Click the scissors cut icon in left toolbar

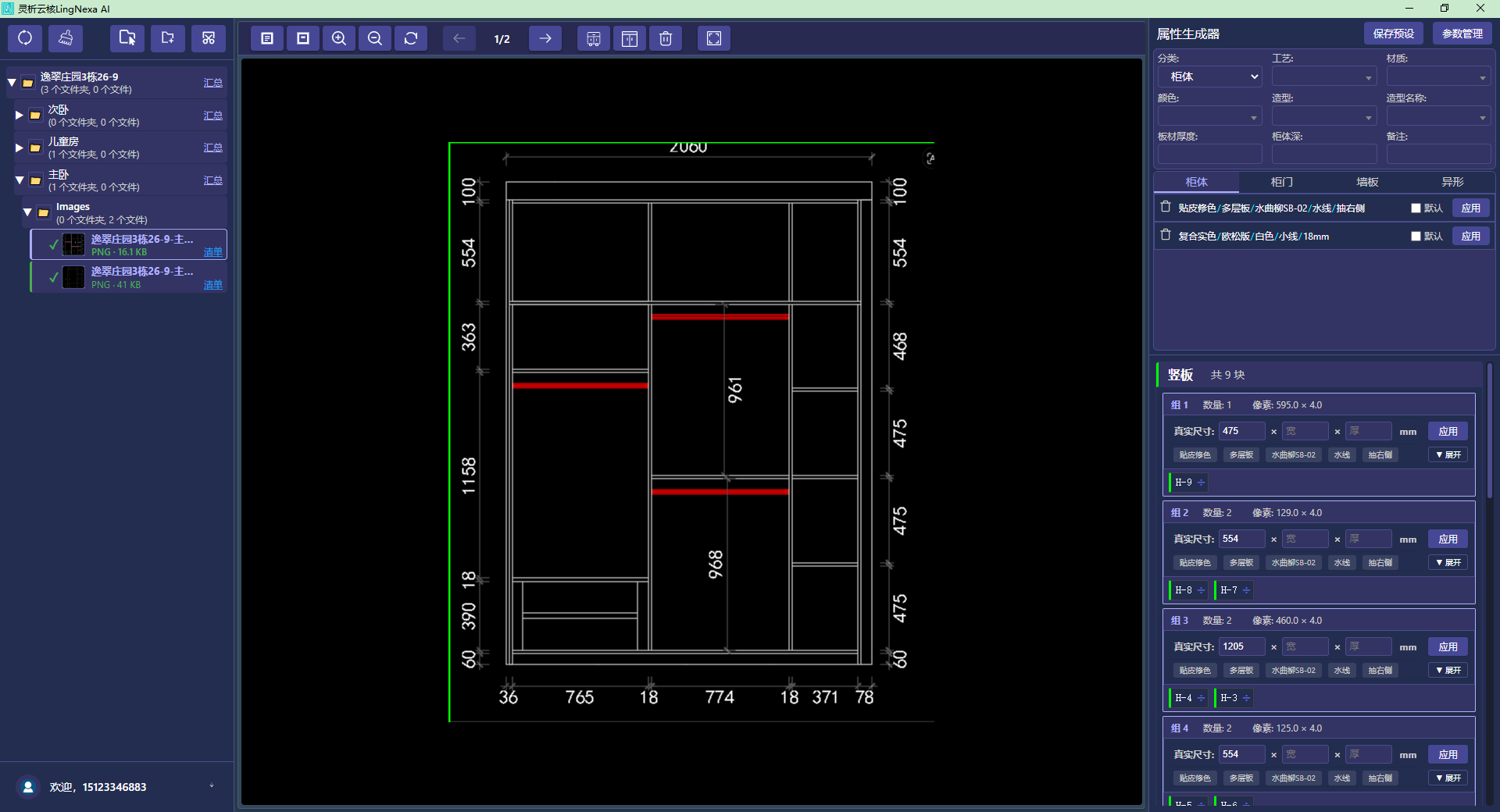click(209, 38)
